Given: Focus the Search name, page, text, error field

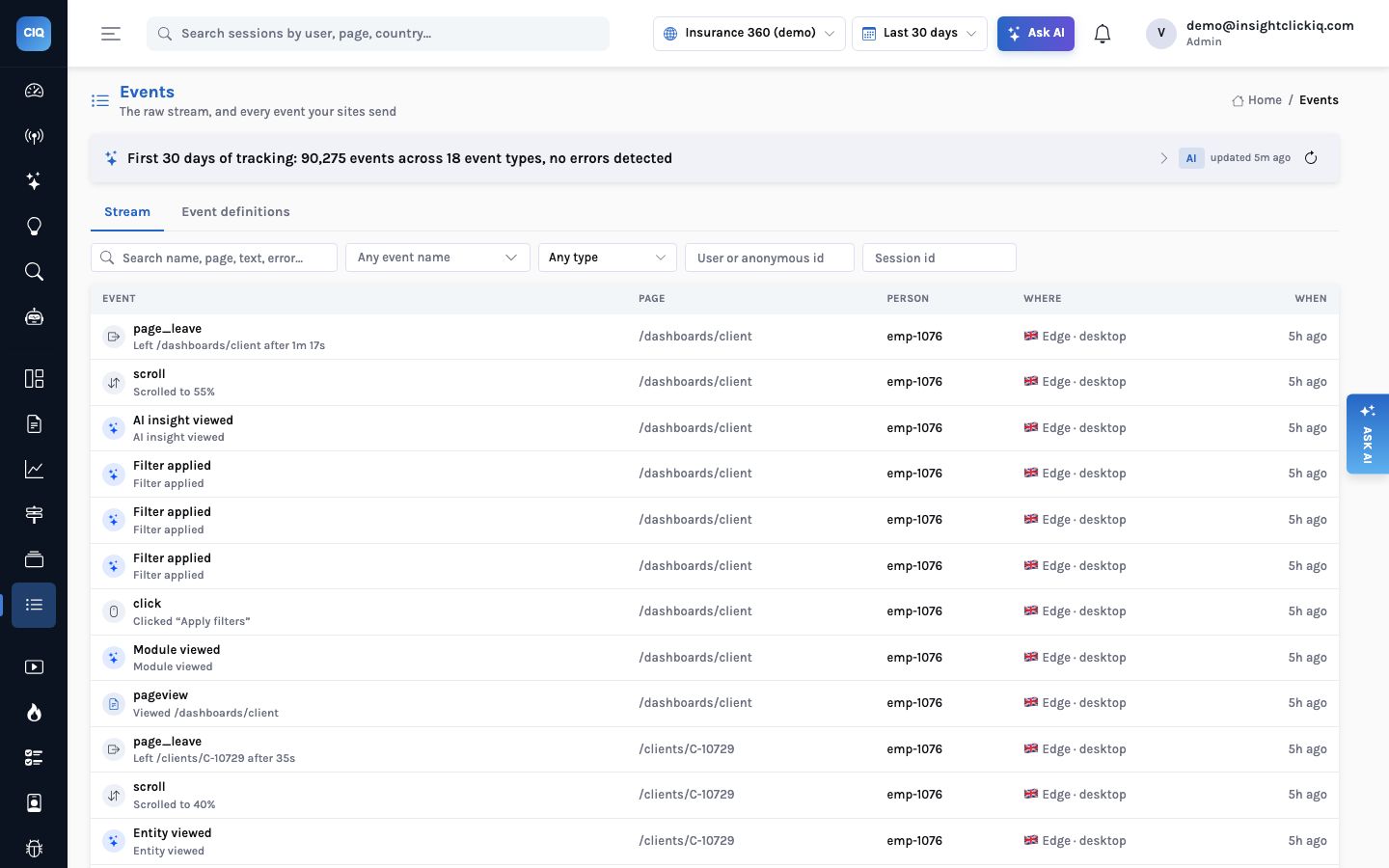Looking at the screenshot, I should pyautogui.click(x=214, y=258).
